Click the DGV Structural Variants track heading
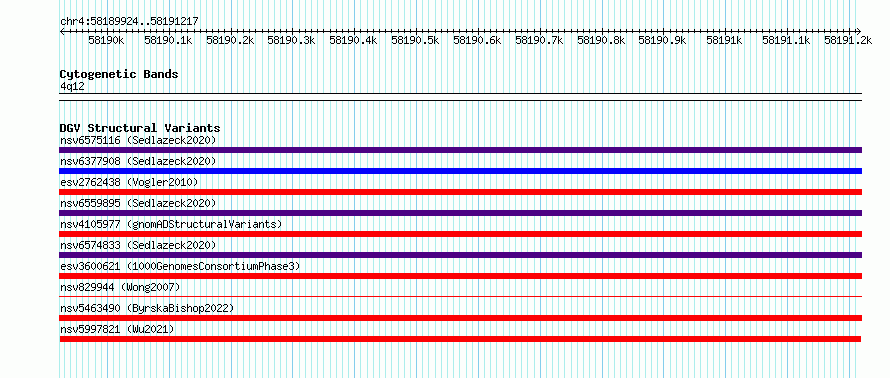The height and width of the screenshot is (378, 890). (140, 128)
